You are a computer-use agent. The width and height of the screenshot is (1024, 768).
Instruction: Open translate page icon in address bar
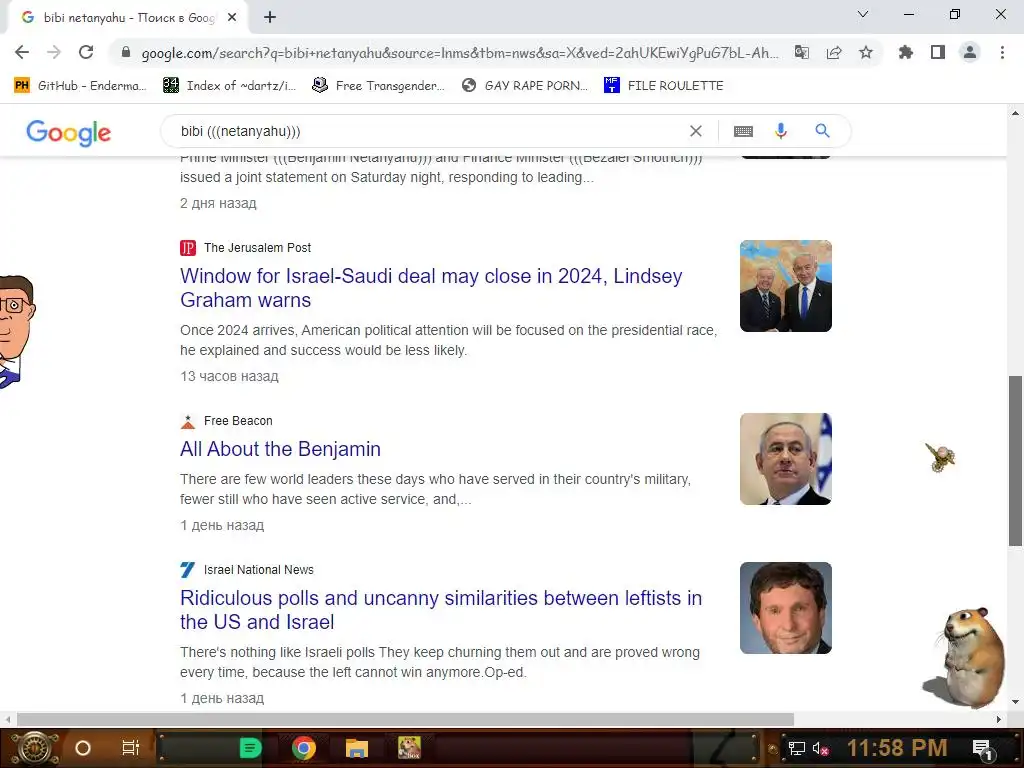click(801, 52)
